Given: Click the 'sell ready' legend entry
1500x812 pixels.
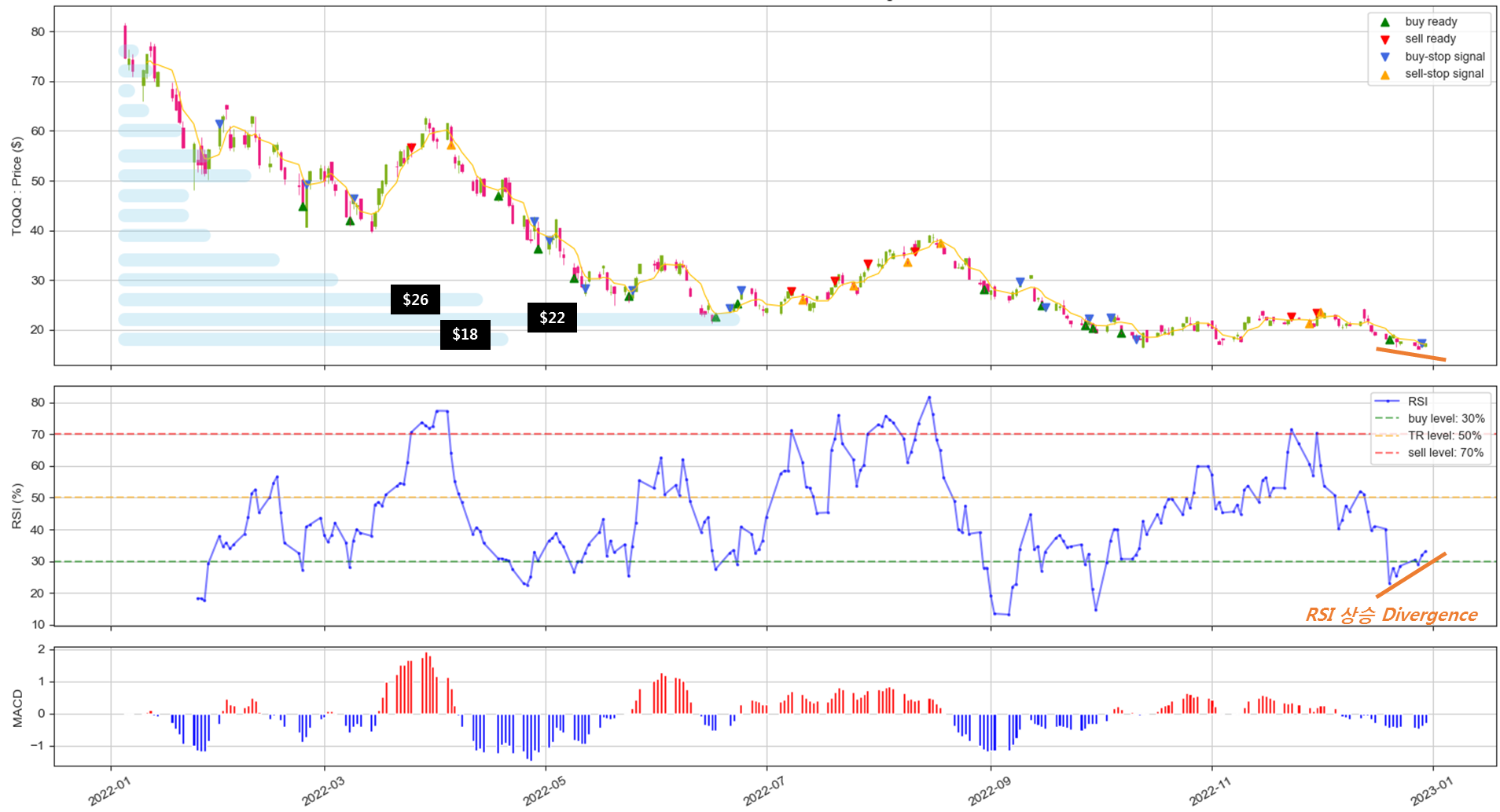Looking at the screenshot, I should tap(1430, 39).
